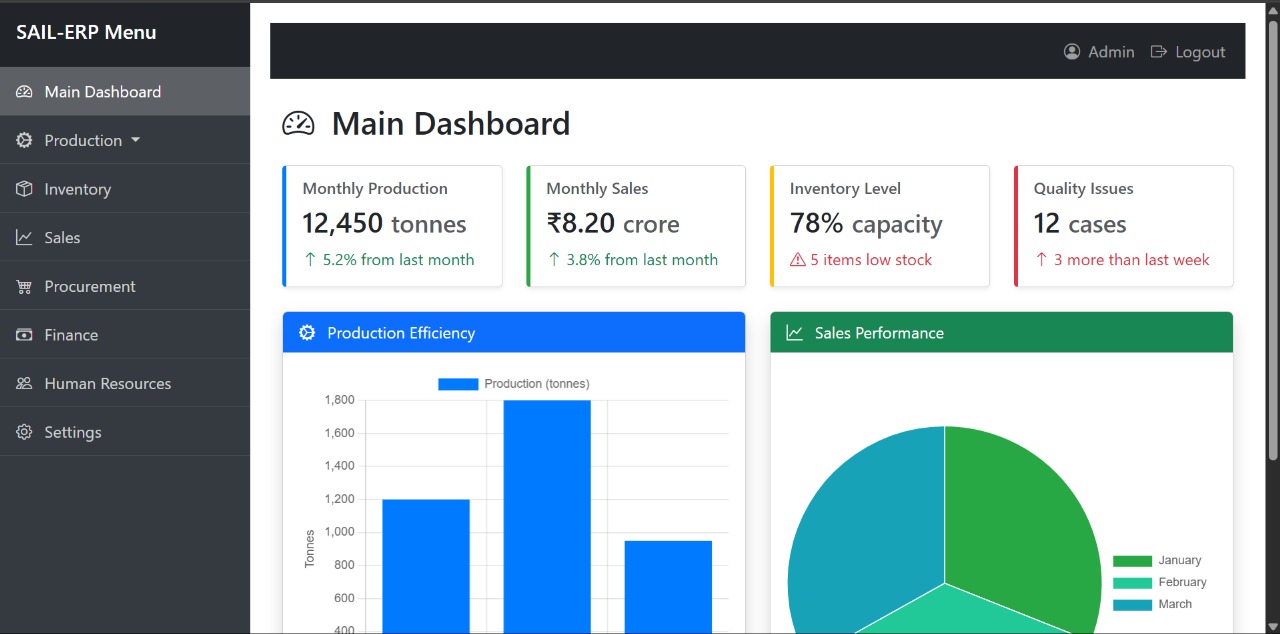Click the Monthly Production card label
Screen dimensions: 1280x634
point(375,188)
